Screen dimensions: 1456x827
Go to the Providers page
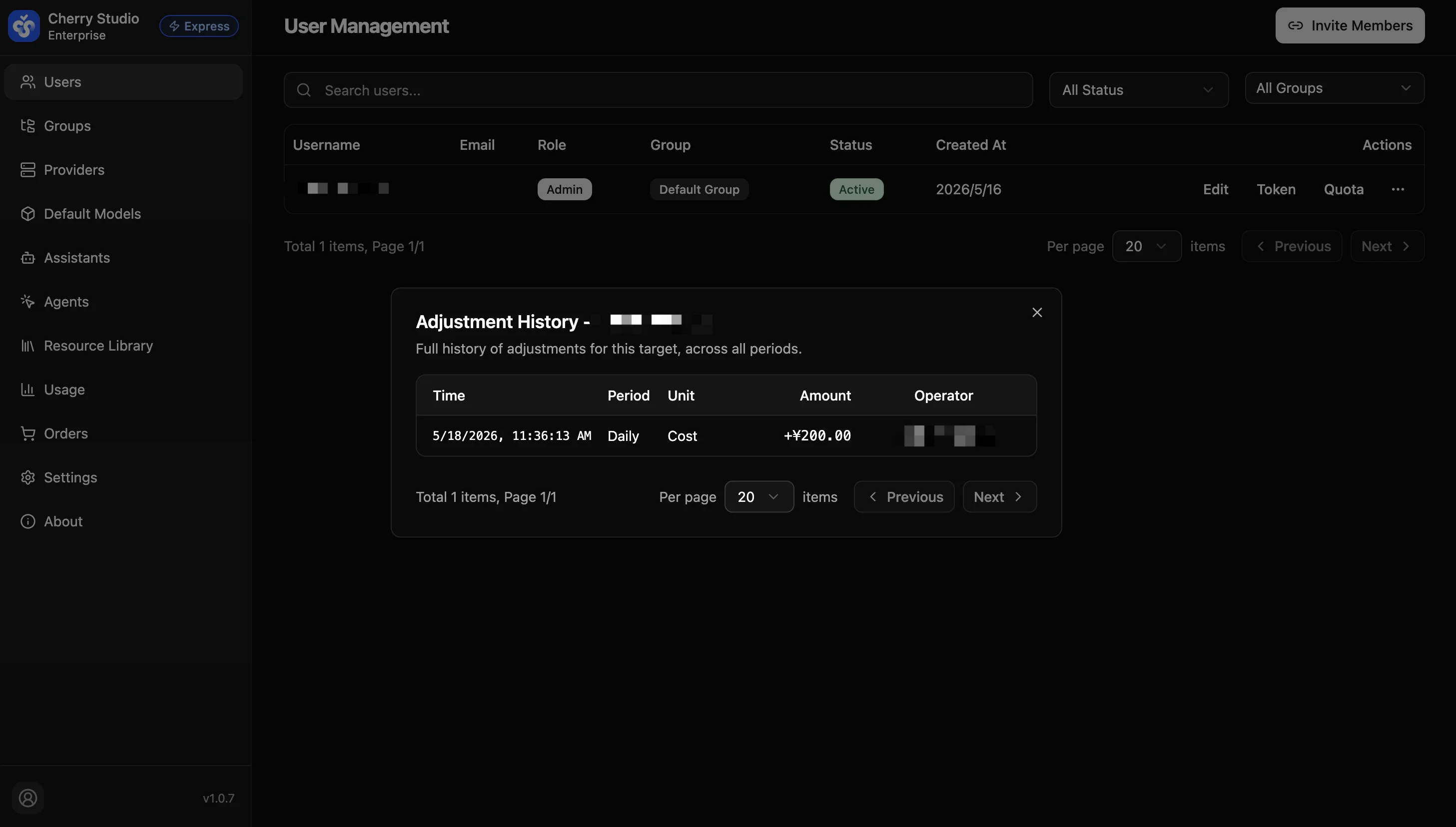click(x=123, y=170)
